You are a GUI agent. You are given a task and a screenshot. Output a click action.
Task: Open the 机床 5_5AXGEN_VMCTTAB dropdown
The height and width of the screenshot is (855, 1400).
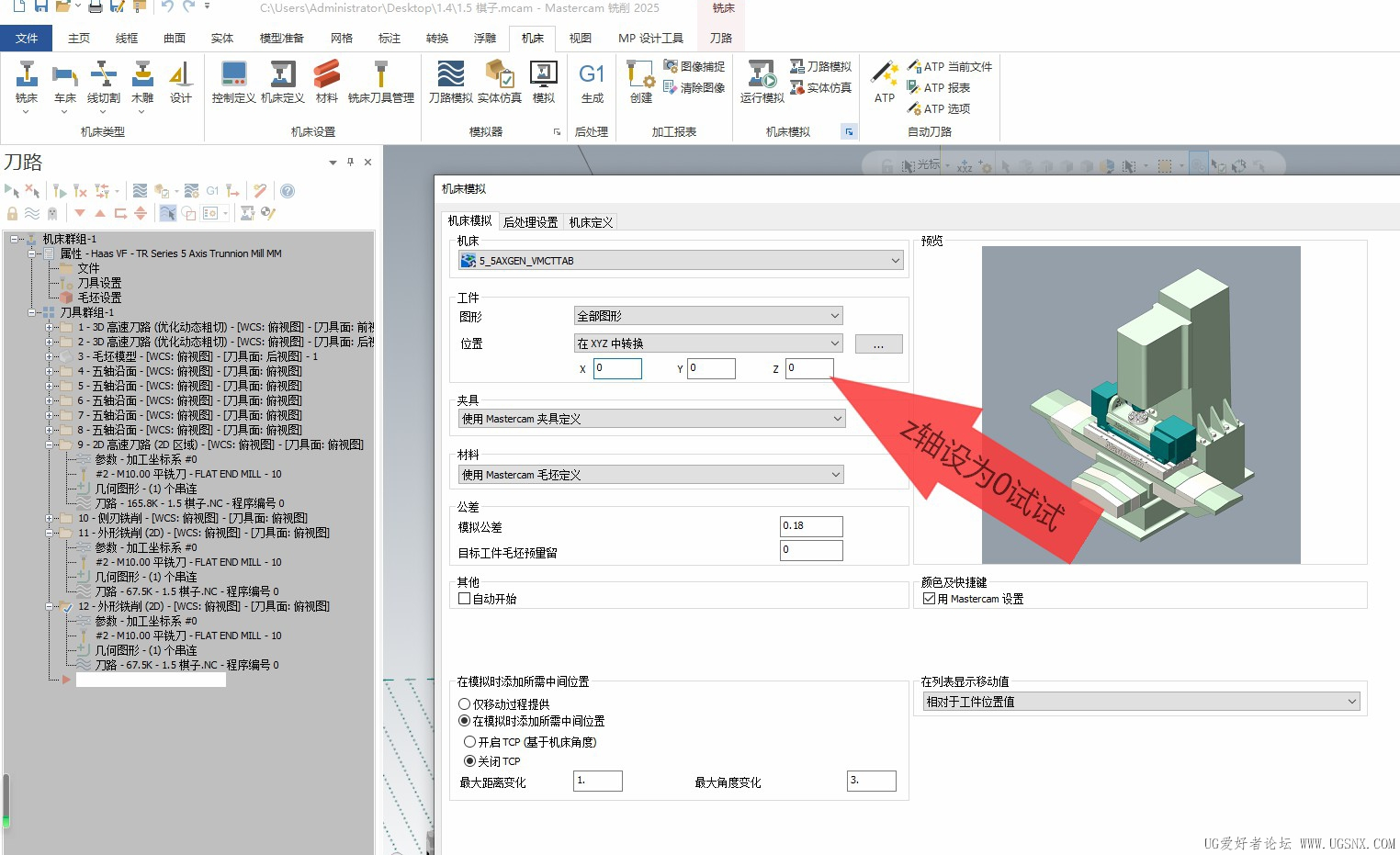pos(681,261)
